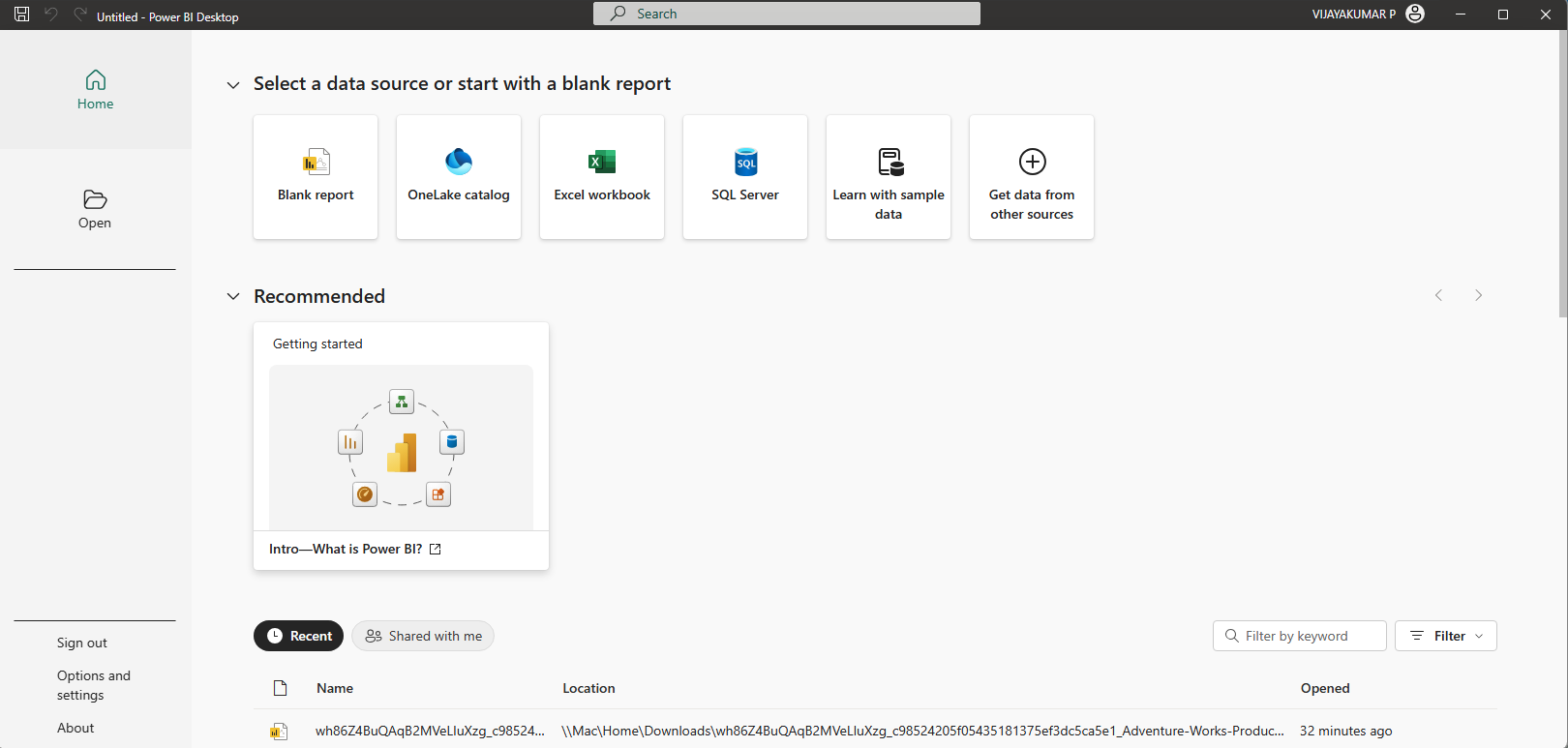Open the user account profile icon
Image resolution: width=1568 pixels, height=748 pixels.
point(1415,14)
